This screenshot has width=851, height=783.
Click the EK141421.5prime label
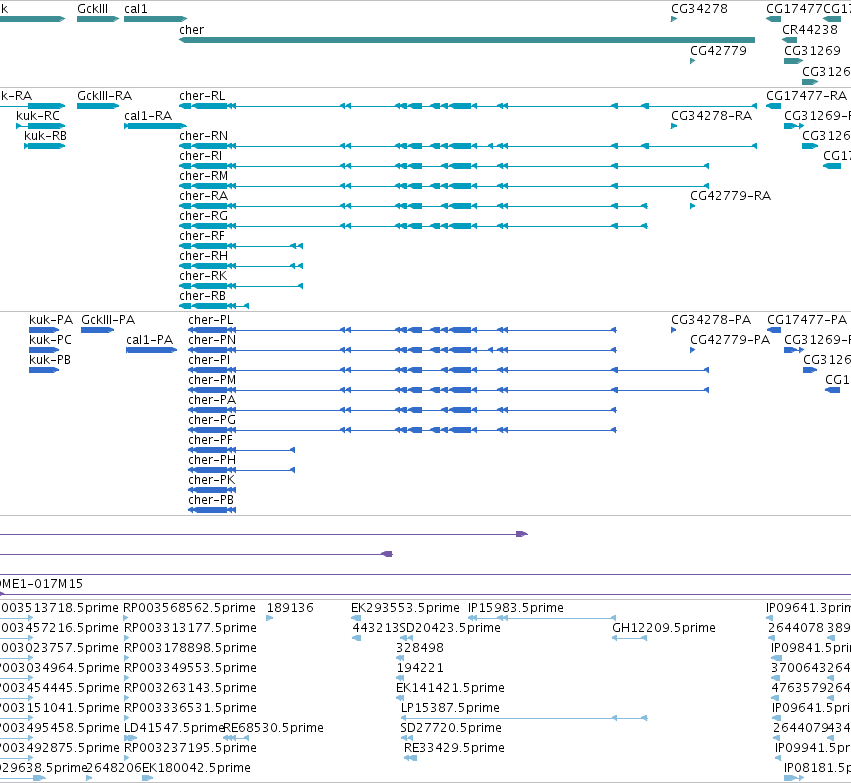(450, 688)
